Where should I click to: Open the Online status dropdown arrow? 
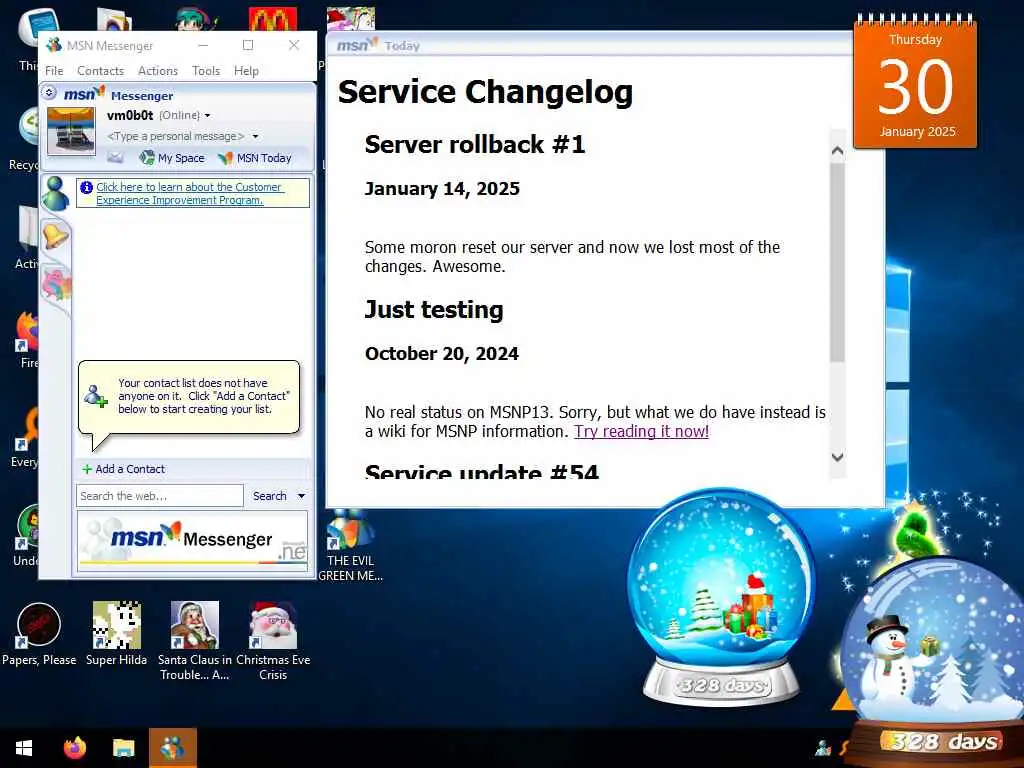tap(208, 116)
